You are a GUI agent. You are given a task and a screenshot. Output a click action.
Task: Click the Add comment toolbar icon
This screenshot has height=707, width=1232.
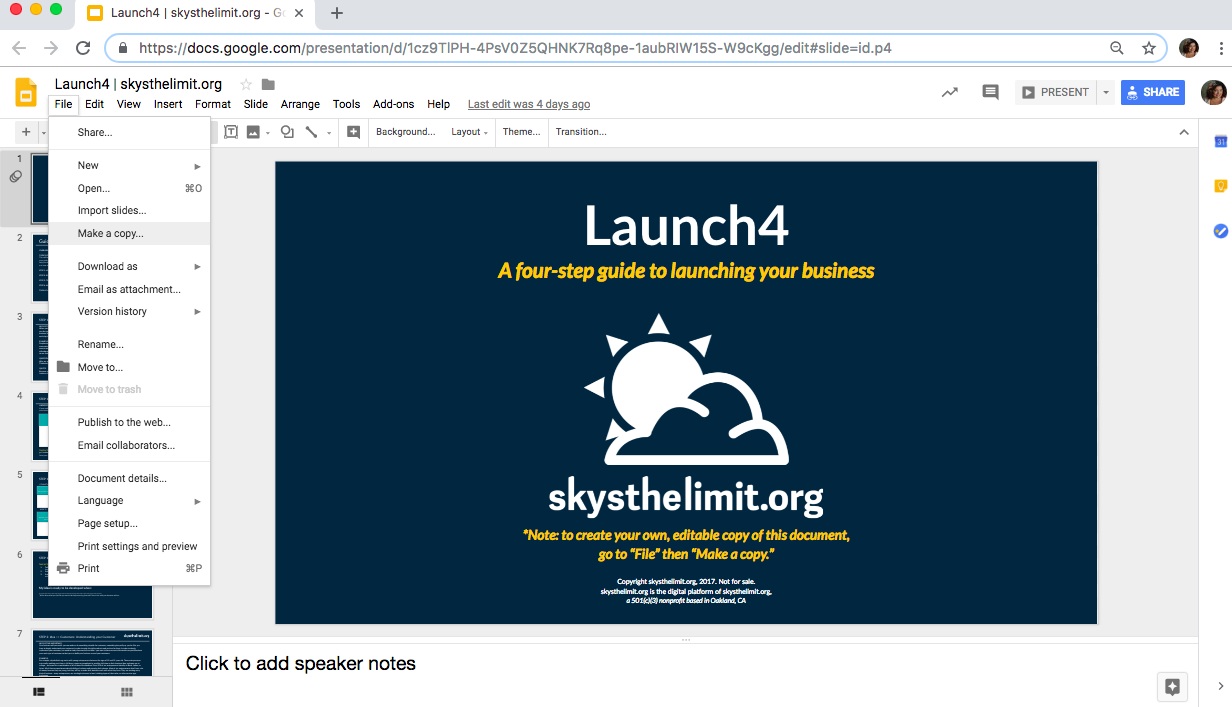click(353, 132)
